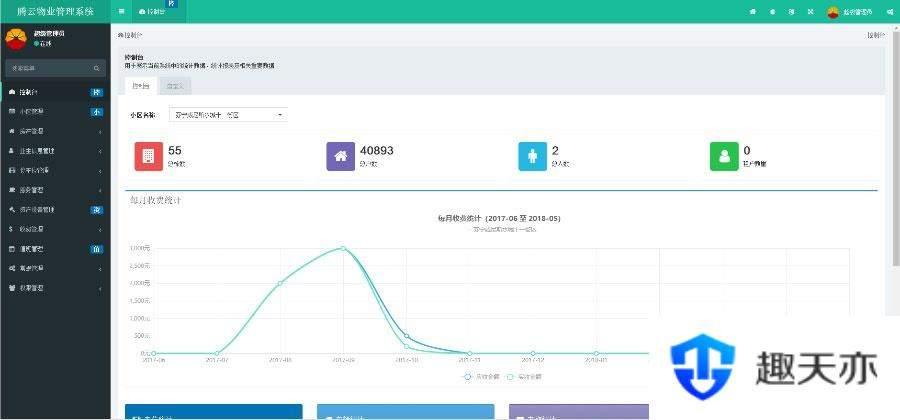Click the 小 badge beside 小区管理

[97, 112]
